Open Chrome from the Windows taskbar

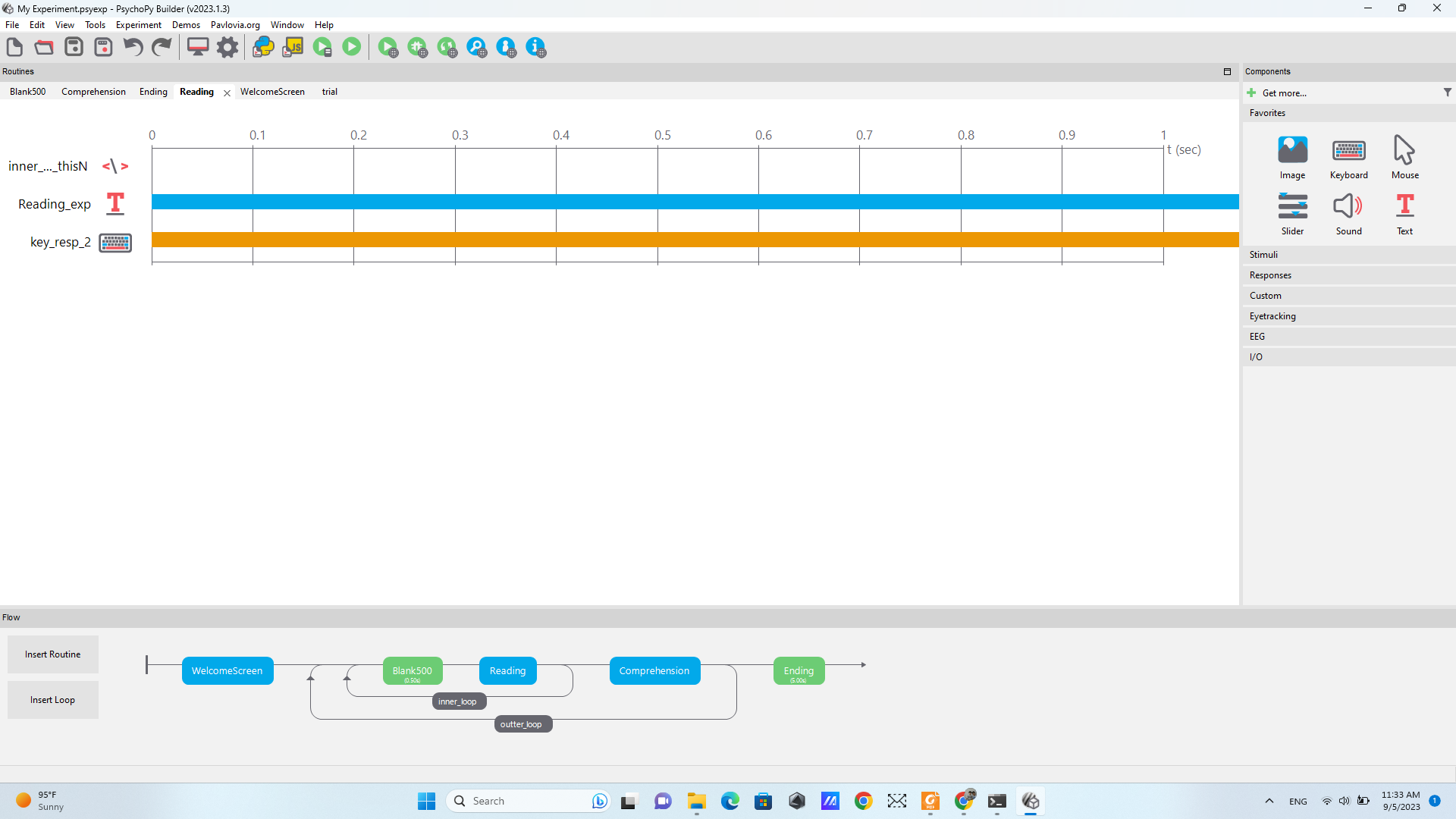(x=863, y=801)
